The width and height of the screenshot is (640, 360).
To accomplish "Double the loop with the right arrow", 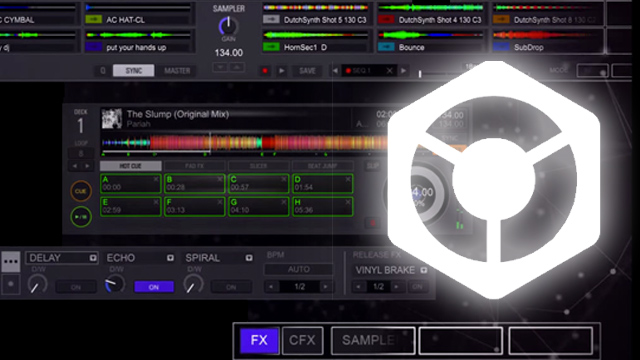I will pyautogui.click(x=87, y=166).
